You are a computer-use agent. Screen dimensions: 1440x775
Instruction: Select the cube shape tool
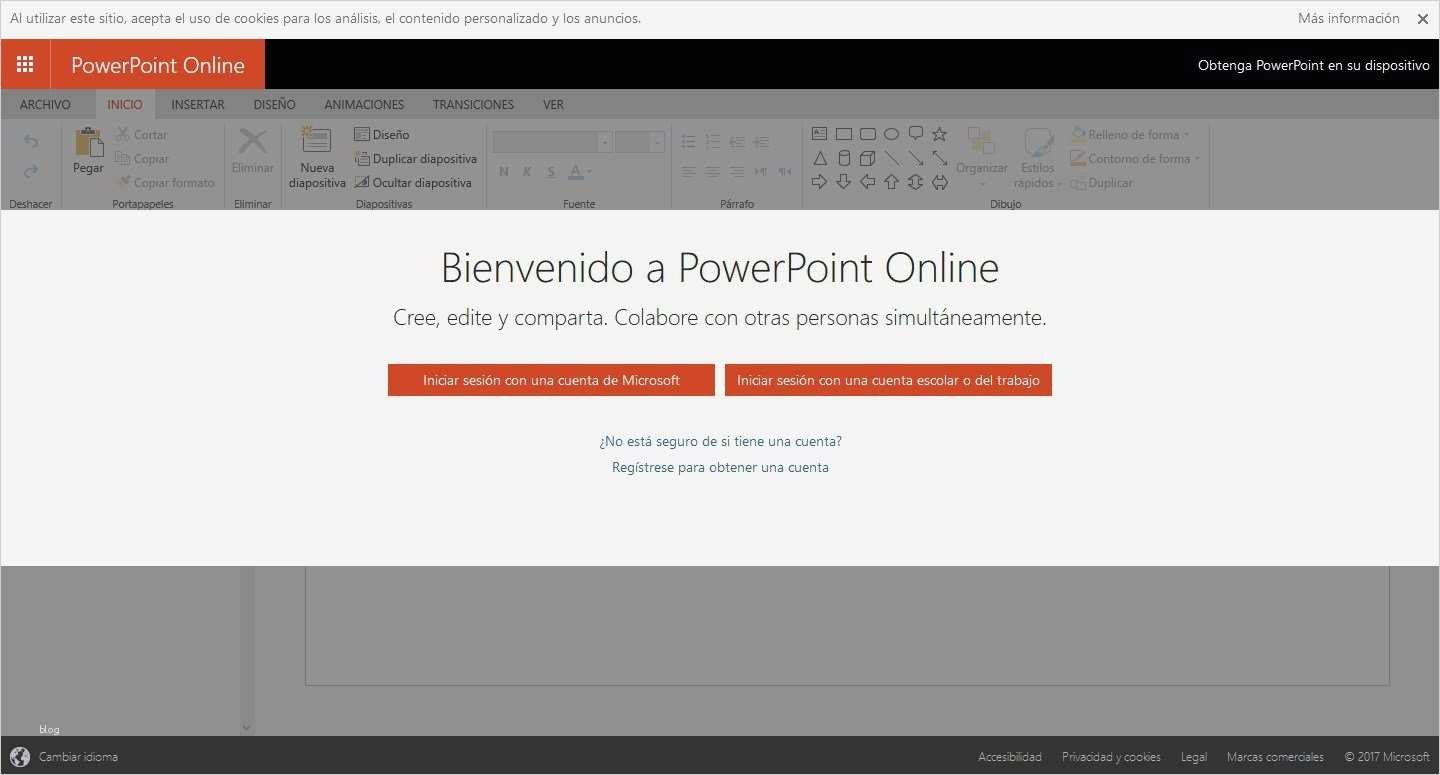[x=867, y=157]
